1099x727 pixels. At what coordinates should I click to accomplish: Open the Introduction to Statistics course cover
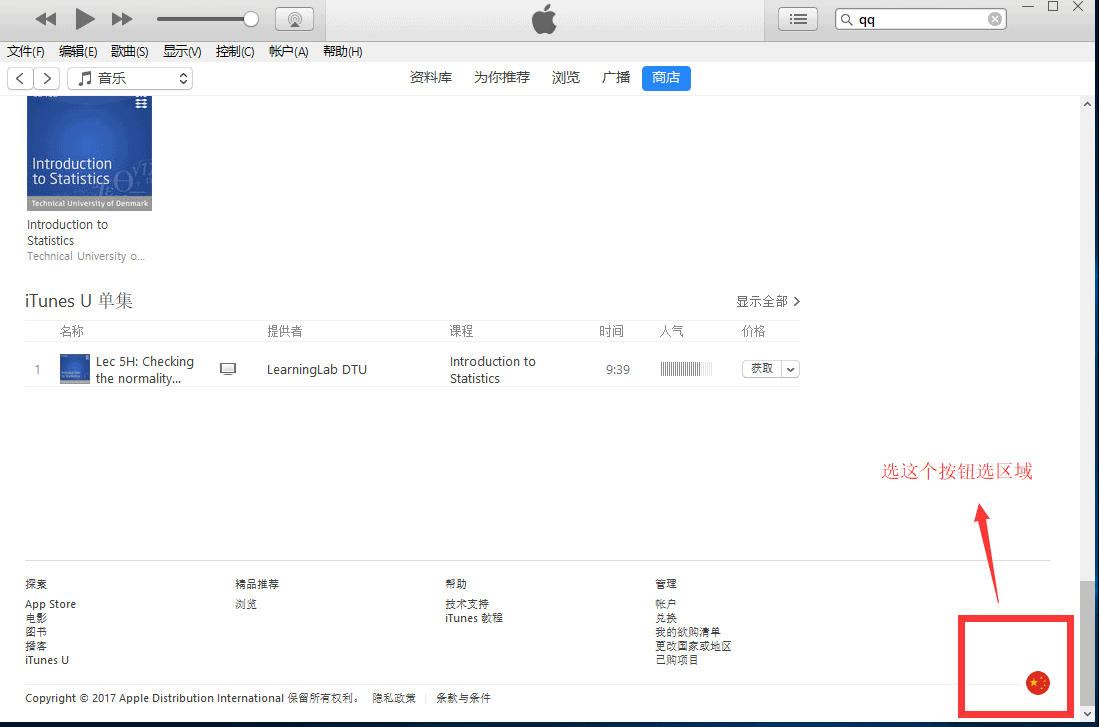[x=89, y=153]
